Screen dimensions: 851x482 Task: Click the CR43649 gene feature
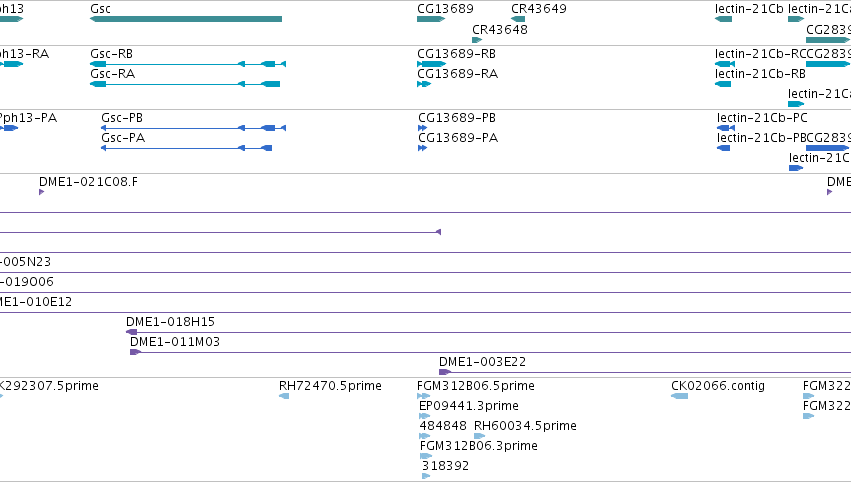tap(518, 19)
